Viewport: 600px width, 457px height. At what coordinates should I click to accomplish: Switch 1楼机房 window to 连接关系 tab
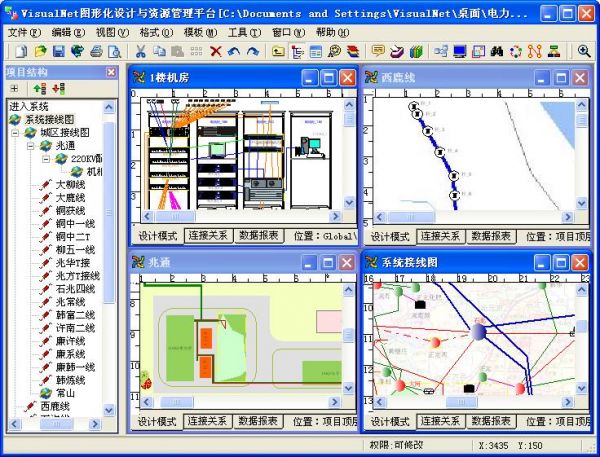pyautogui.click(x=209, y=236)
